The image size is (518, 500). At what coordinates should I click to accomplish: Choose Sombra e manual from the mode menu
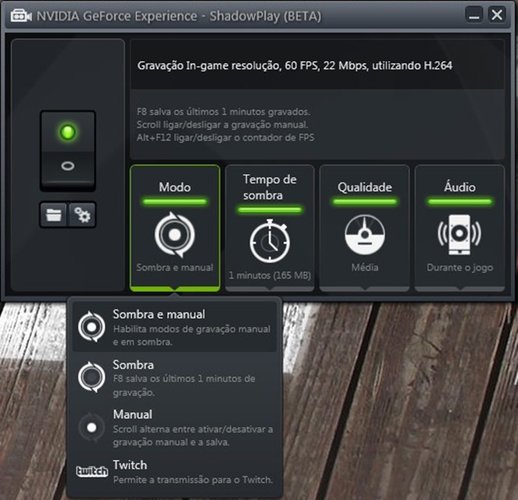pos(175,327)
